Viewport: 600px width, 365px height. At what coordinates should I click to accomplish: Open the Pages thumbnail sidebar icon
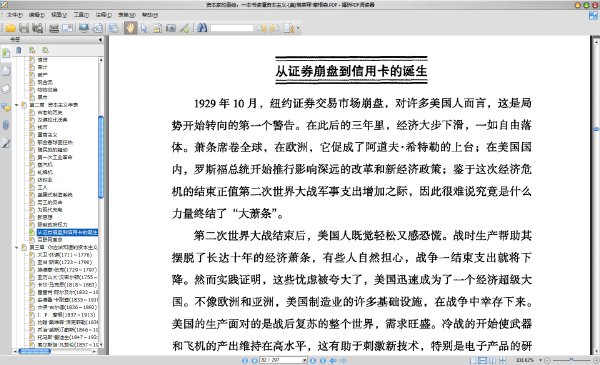(6, 71)
